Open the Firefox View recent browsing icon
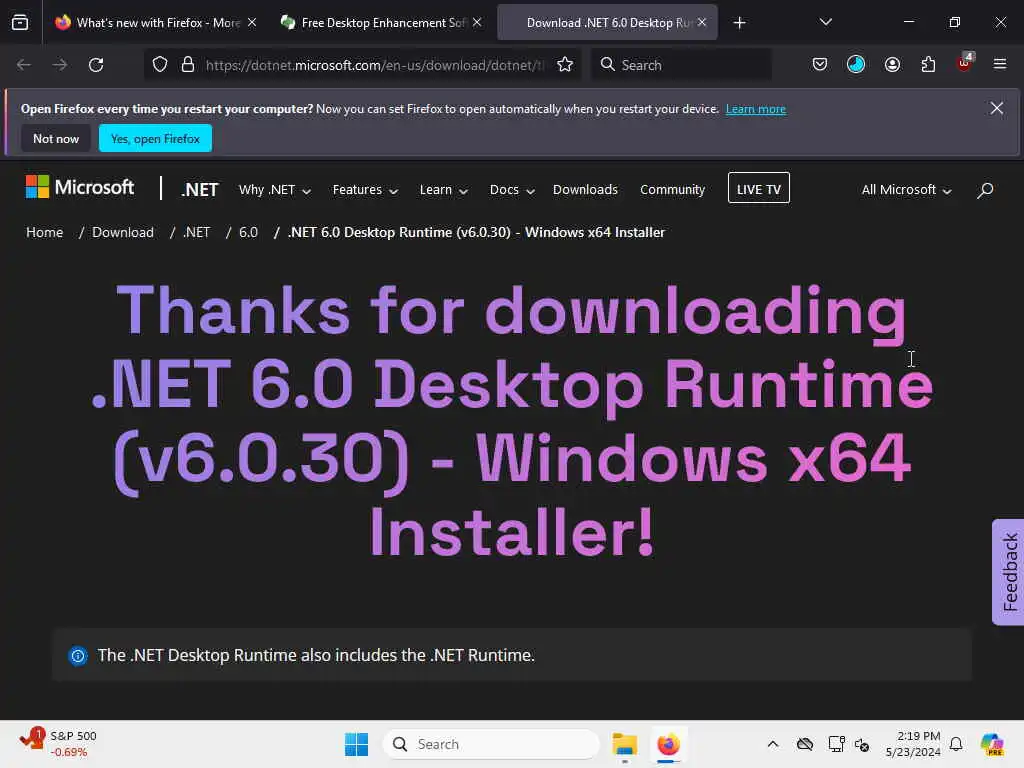Screen dimensions: 1024x768 20,22
